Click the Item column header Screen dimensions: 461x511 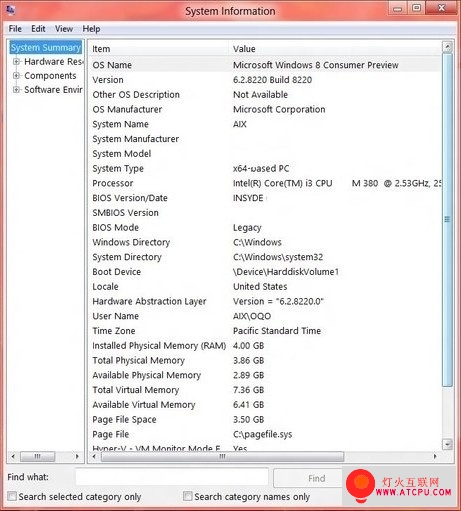[x=159, y=49]
